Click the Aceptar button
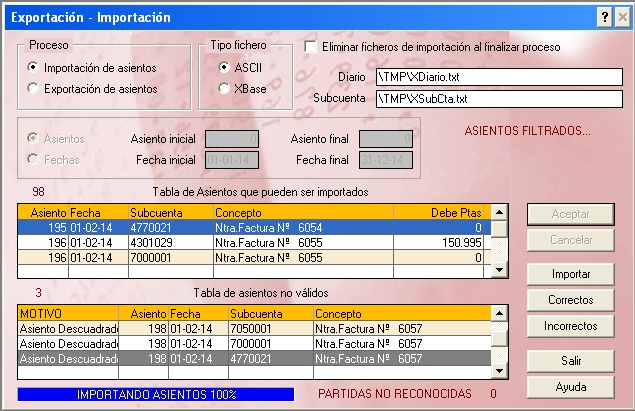635x411 pixels. (x=571, y=214)
